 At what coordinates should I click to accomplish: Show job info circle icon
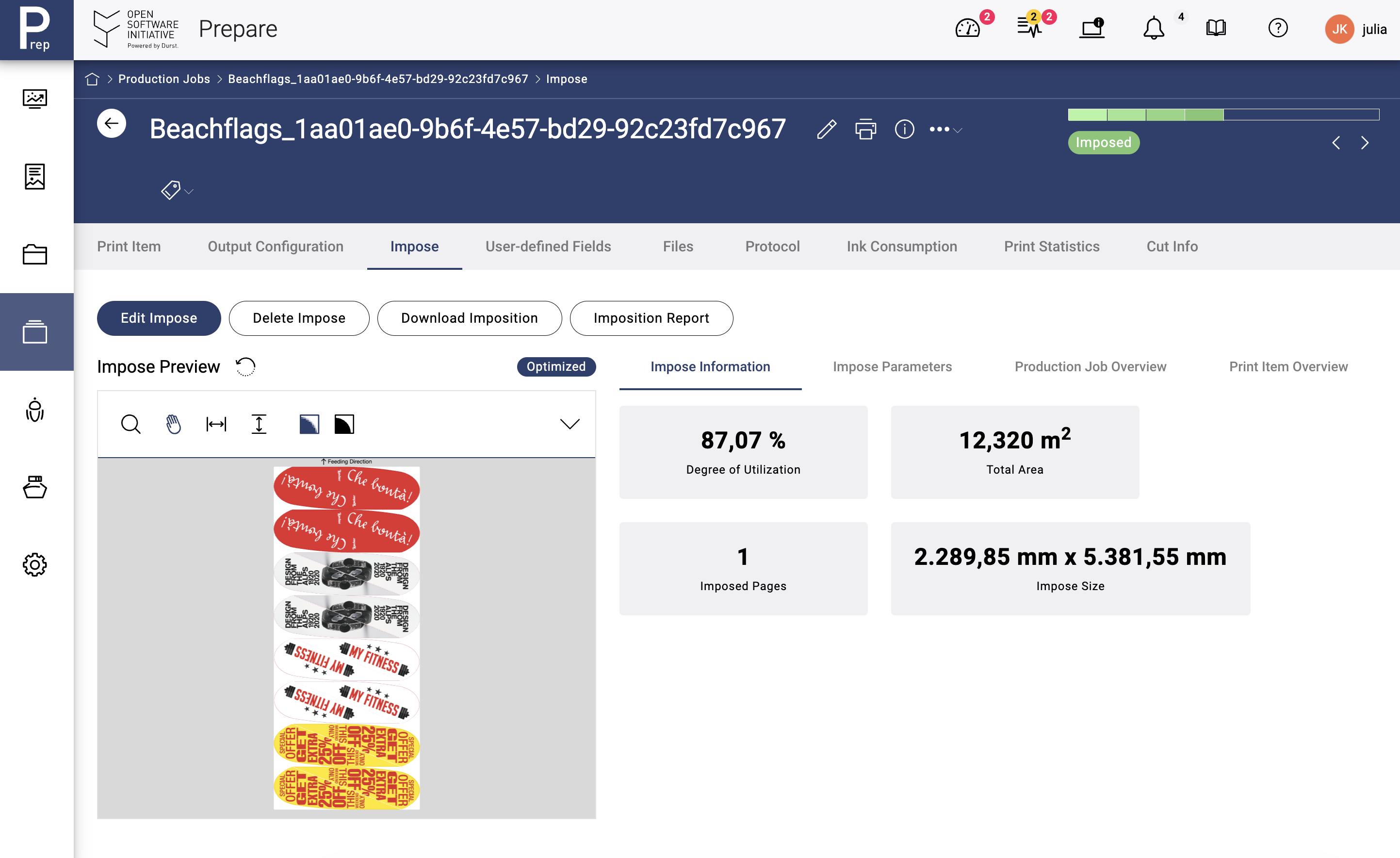click(905, 130)
